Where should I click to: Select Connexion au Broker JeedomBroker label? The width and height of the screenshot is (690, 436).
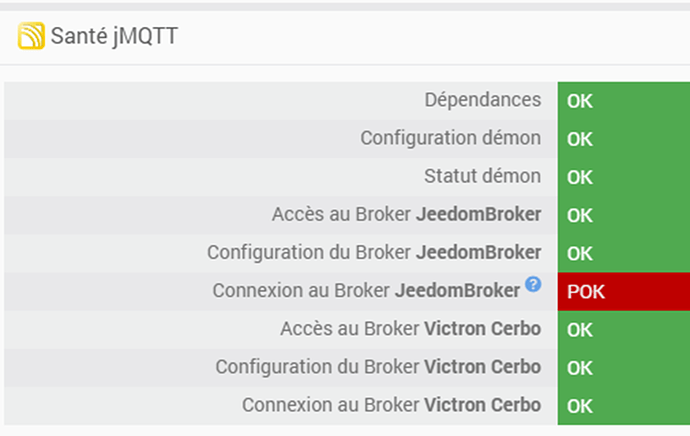tap(366, 291)
